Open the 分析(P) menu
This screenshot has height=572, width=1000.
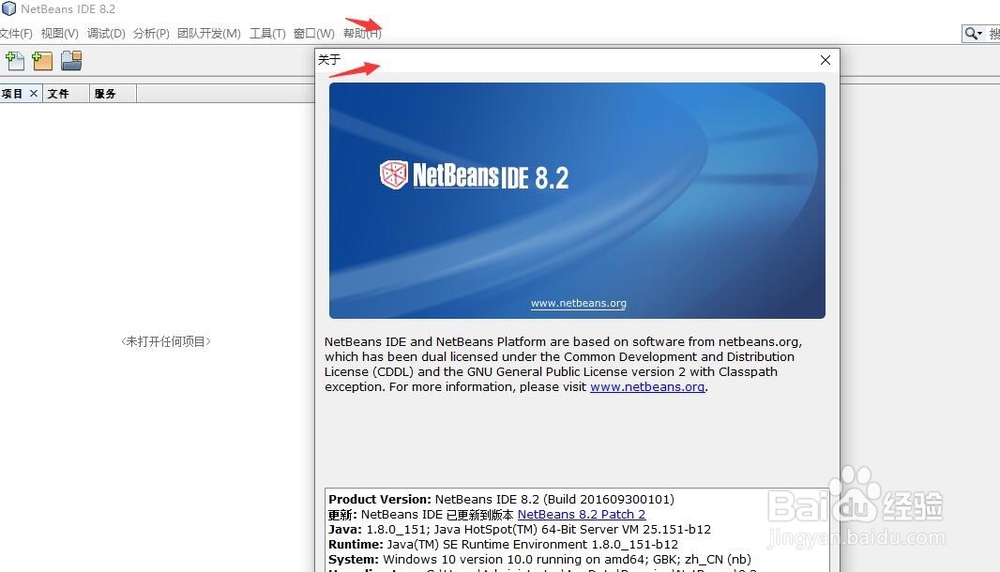[x=151, y=33]
